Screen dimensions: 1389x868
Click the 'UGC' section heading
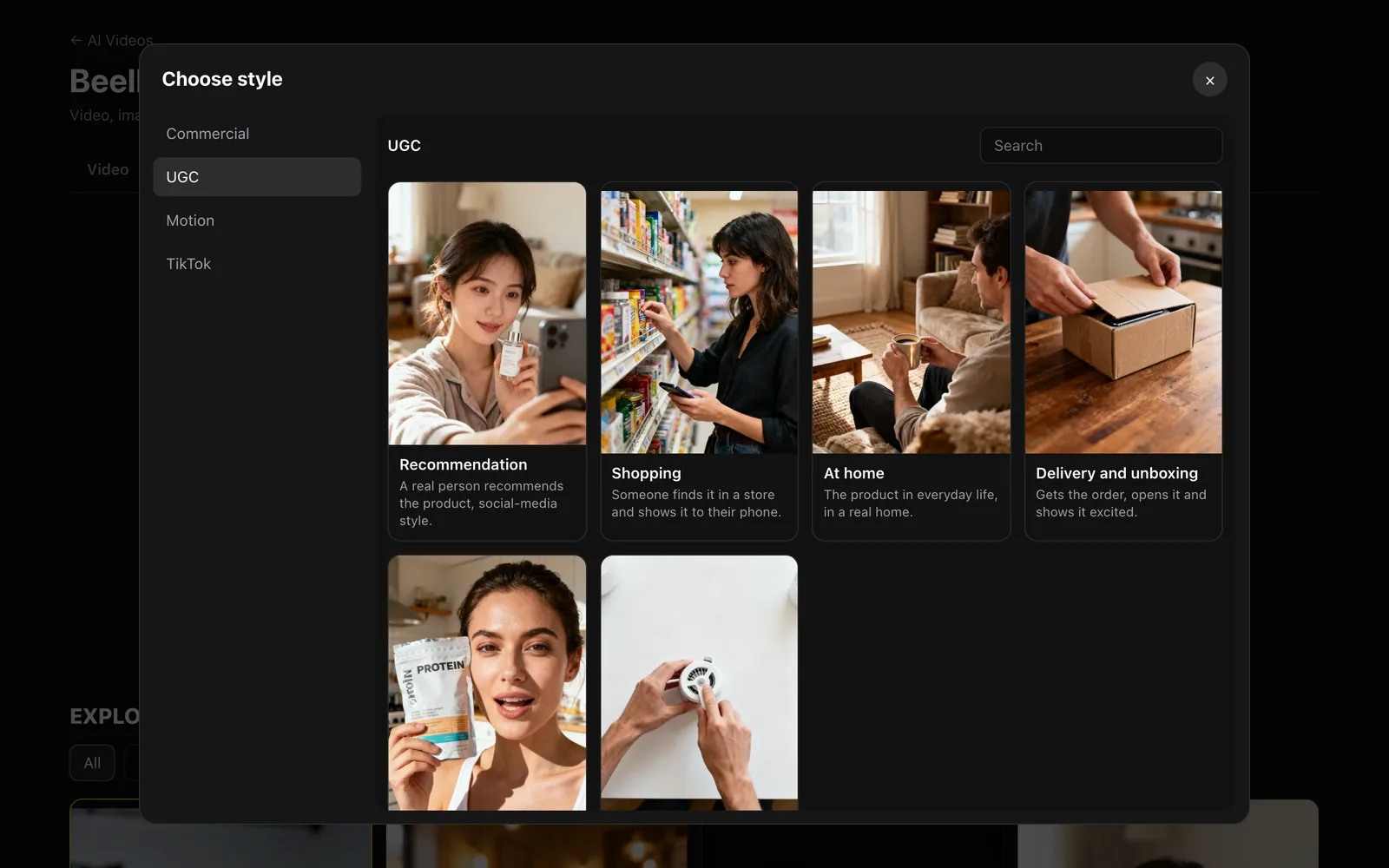404,146
